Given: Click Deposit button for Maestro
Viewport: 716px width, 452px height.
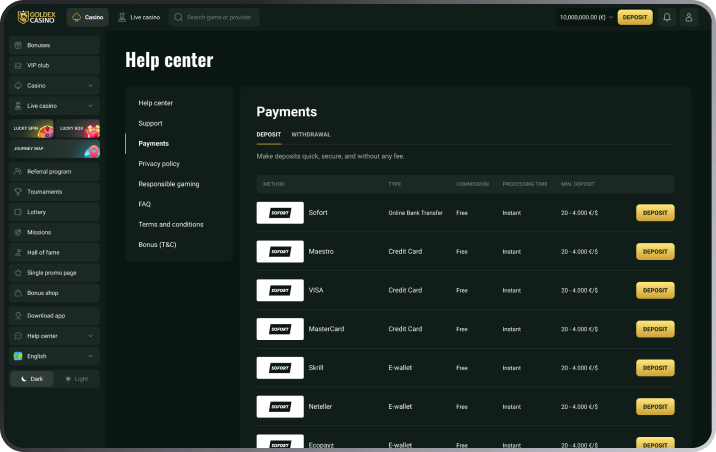Looking at the screenshot, I should pyautogui.click(x=655, y=252).
